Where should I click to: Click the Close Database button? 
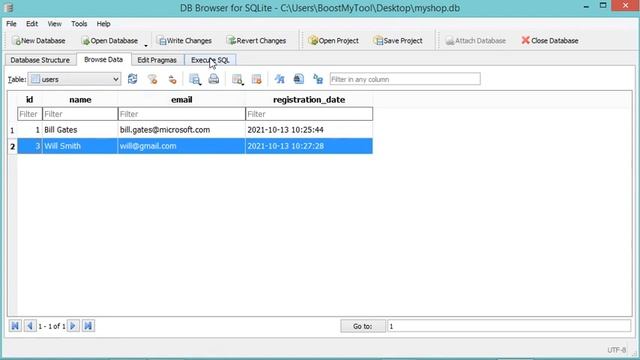pos(550,40)
